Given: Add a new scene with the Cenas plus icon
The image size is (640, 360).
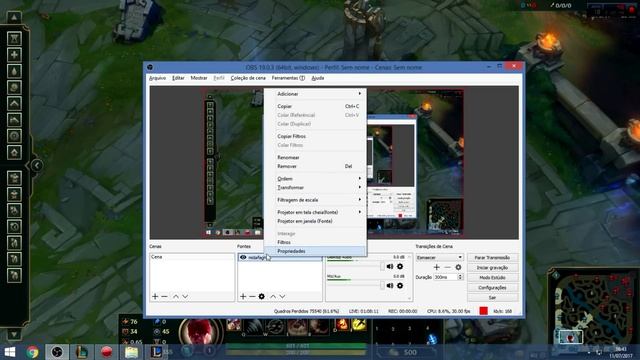Looking at the screenshot, I should (x=155, y=296).
